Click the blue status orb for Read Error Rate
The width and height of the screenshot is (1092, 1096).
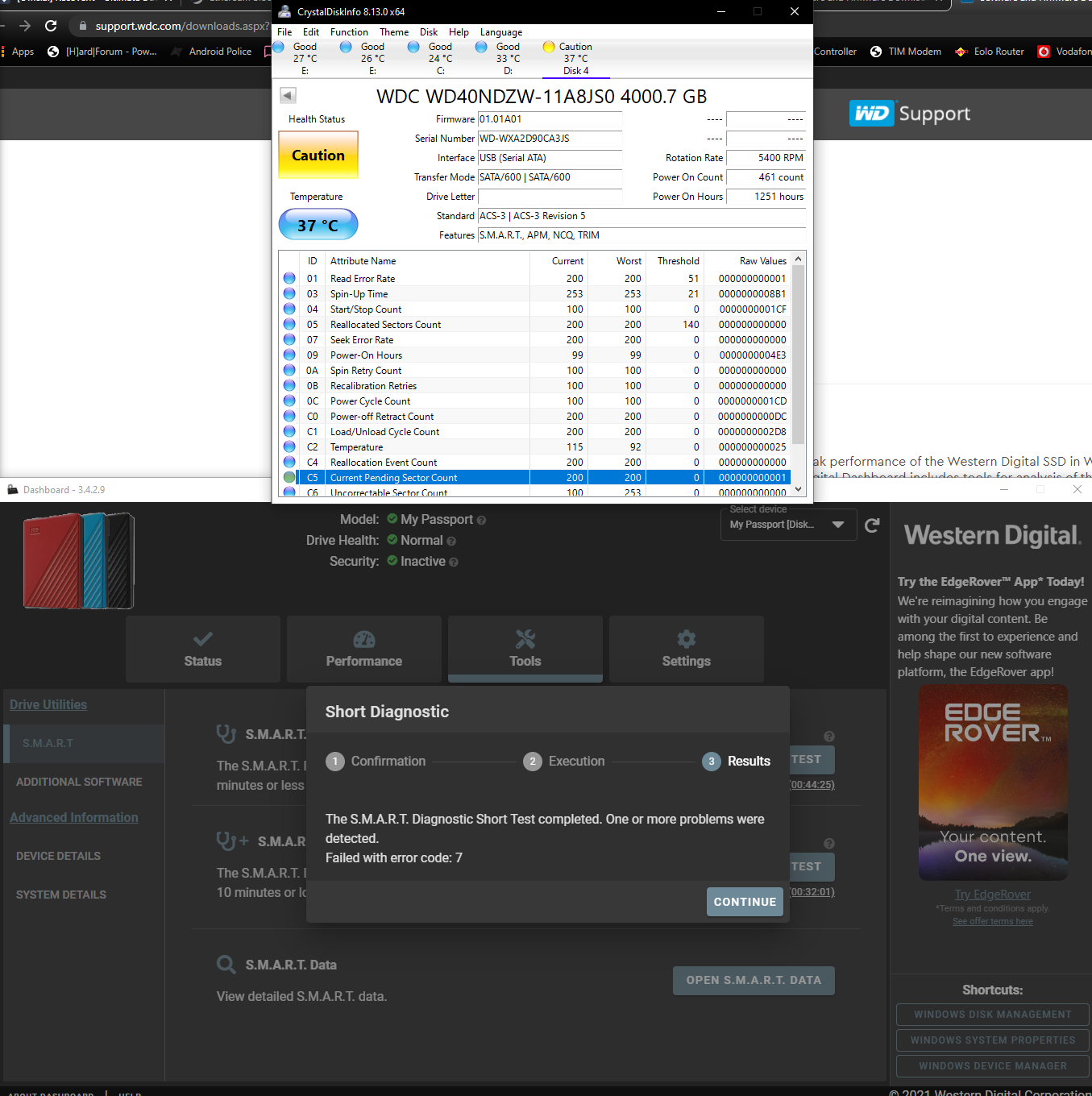click(x=289, y=278)
